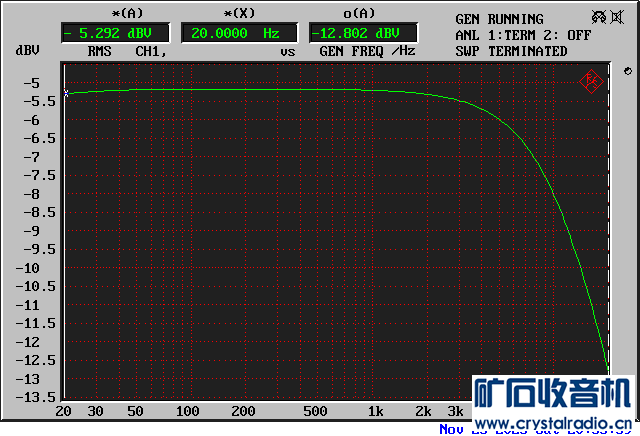
Task: Click the crossed-out speaker icon
Action: pyautogui.click(x=617, y=17)
